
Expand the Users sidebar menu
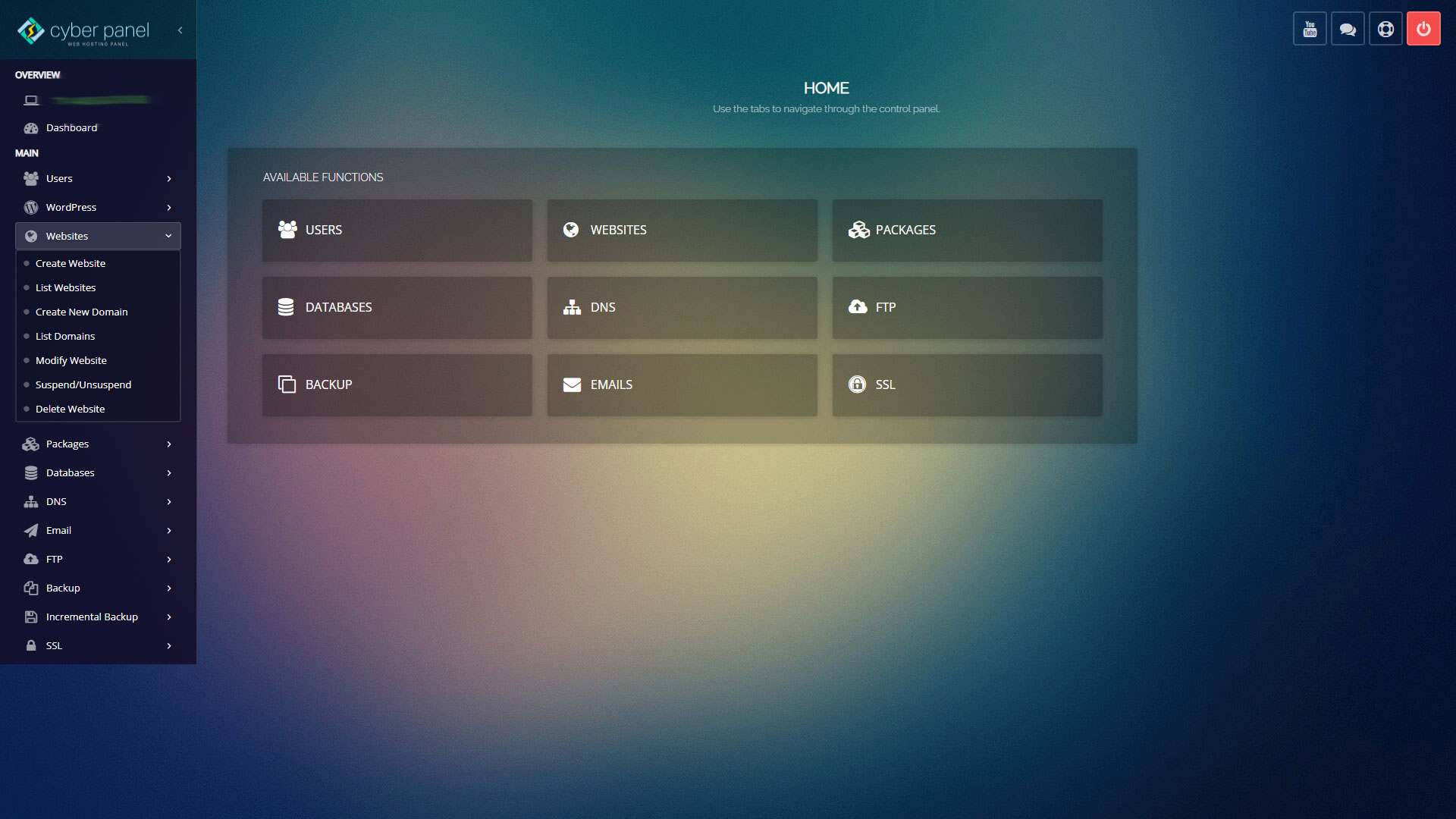point(98,178)
